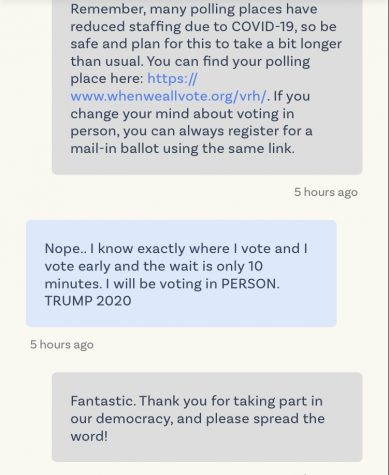Click the 'mail-in ballot' phrase in the top message

click(x=114, y=148)
